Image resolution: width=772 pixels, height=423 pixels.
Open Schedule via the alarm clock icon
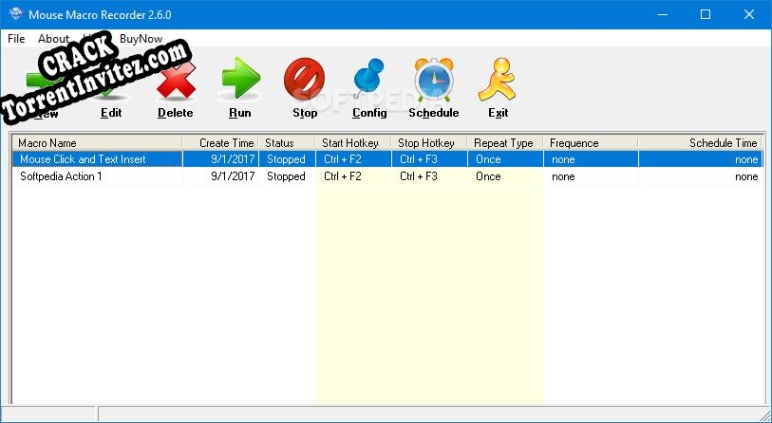pos(433,79)
